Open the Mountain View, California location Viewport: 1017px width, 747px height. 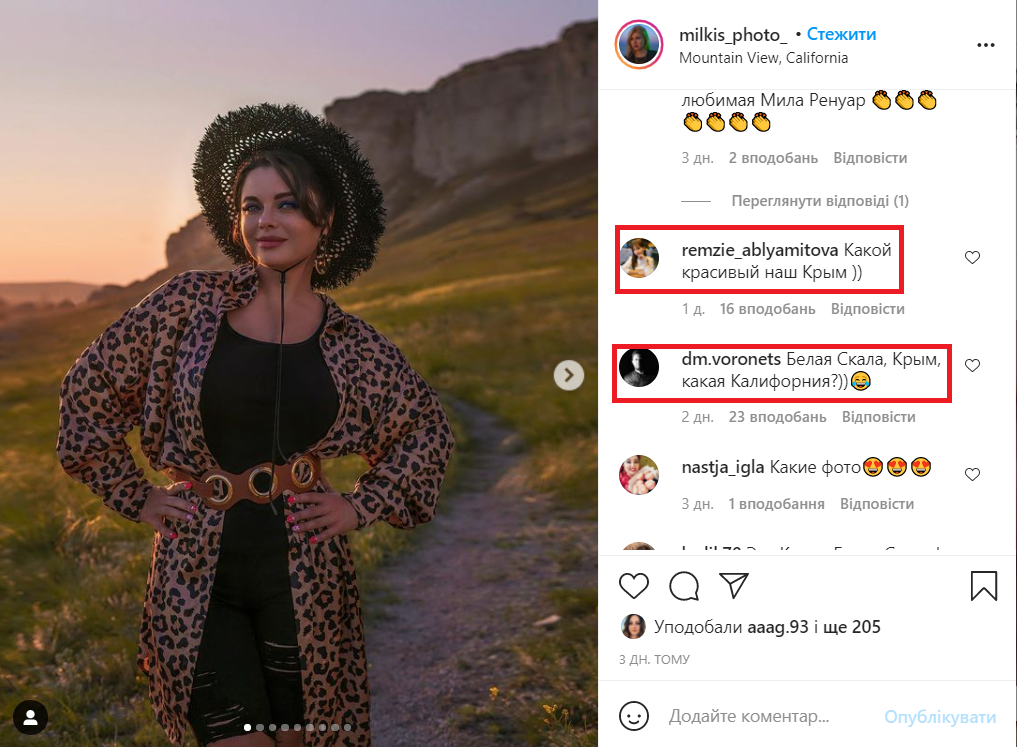click(x=763, y=58)
